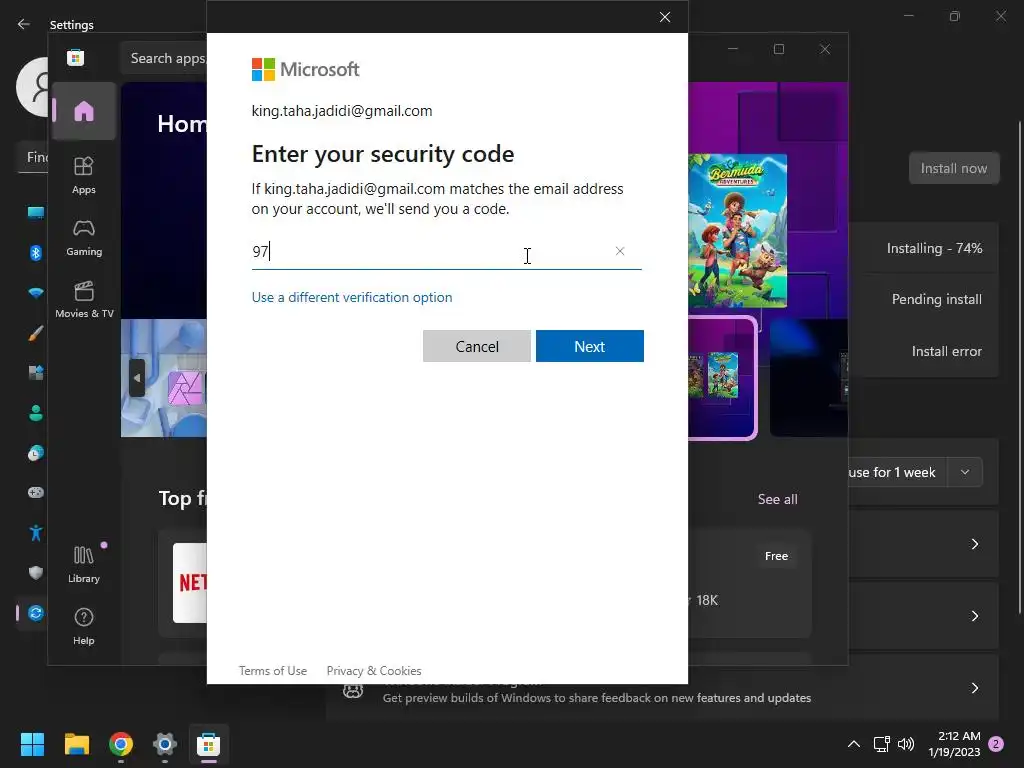
Task: Click the Settings window vertical scrollbar
Action: pyautogui.click(x=1020, y=366)
